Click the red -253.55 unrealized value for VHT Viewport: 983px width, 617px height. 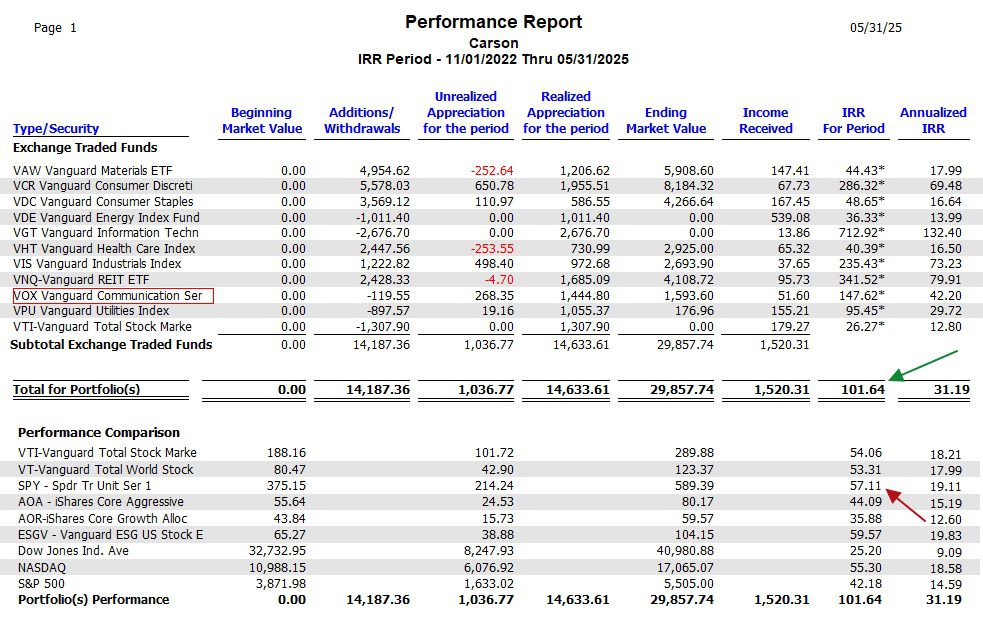tap(492, 248)
